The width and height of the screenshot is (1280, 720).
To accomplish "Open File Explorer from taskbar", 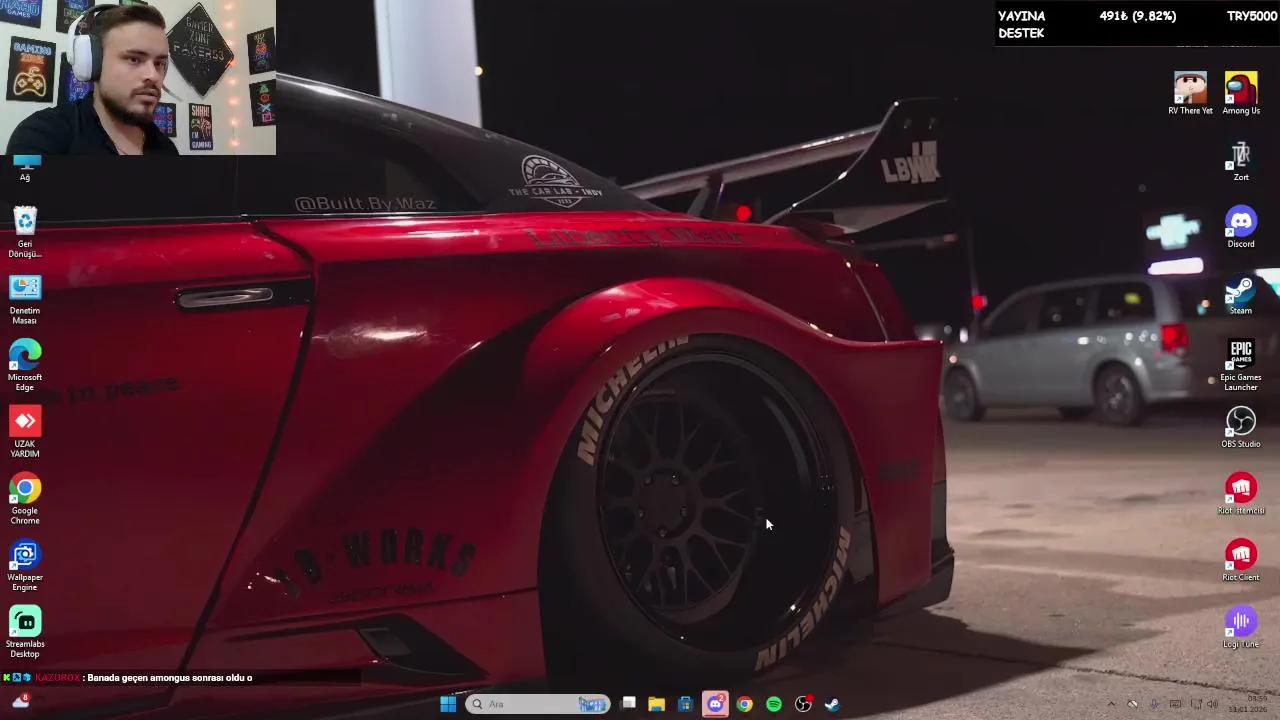I will tap(656, 704).
